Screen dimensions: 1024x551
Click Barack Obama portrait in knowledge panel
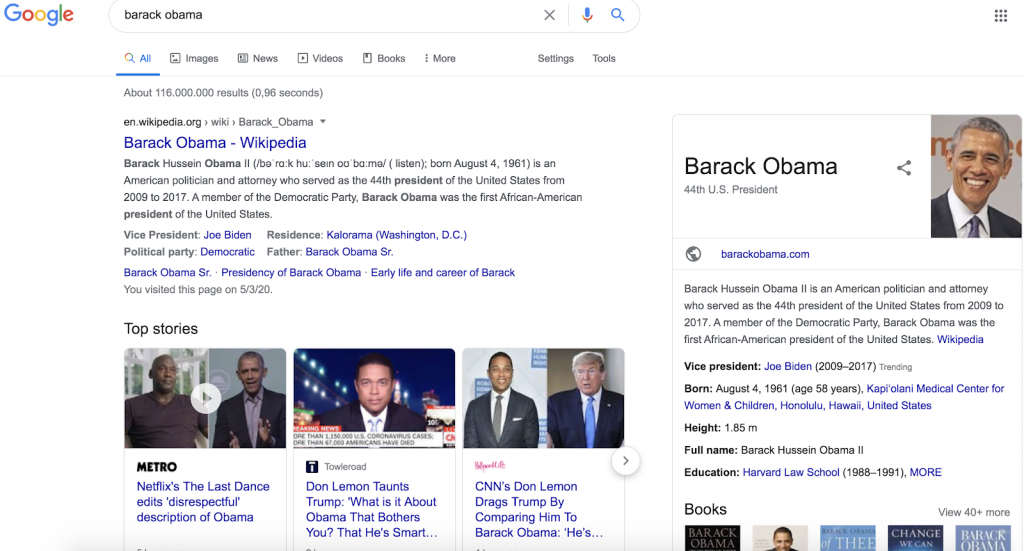[x=976, y=176]
